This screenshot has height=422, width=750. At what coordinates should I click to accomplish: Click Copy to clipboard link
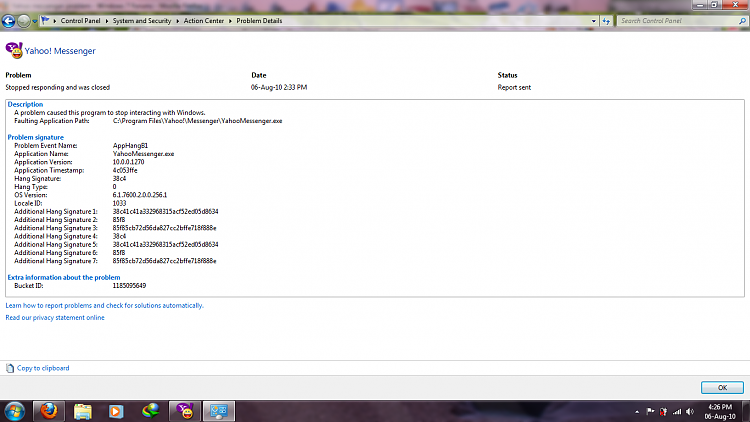tap(43, 368)
